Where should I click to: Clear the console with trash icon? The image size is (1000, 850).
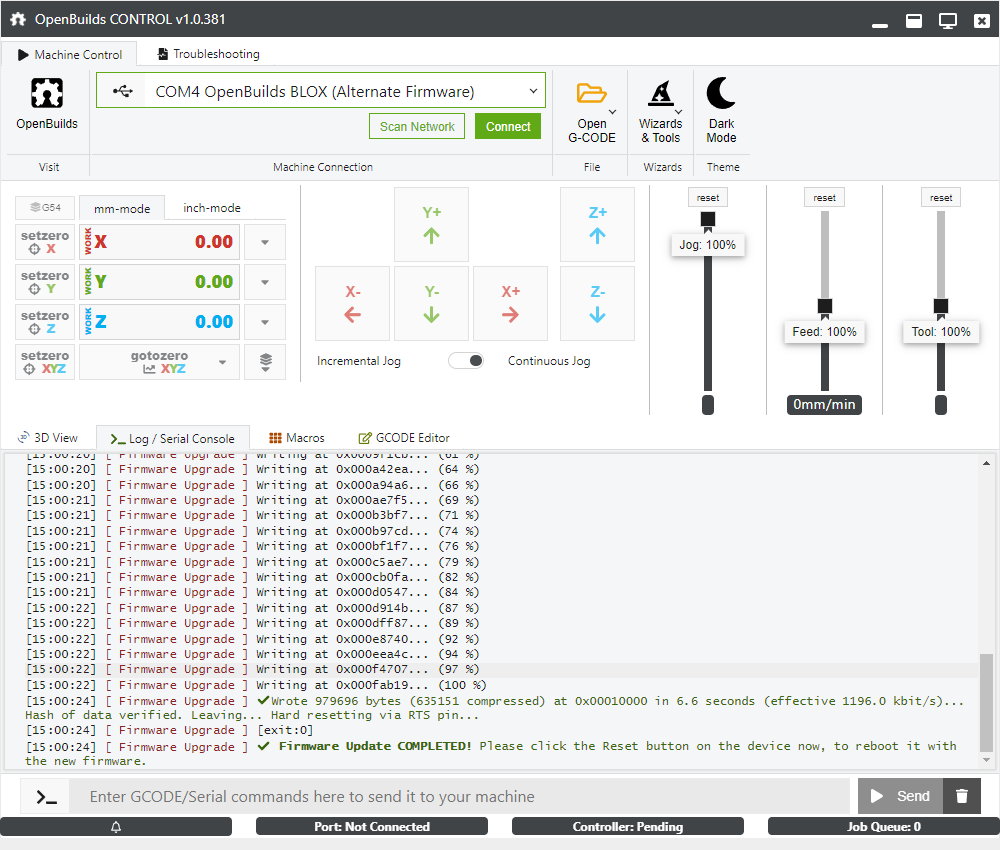tap(962, 796)
